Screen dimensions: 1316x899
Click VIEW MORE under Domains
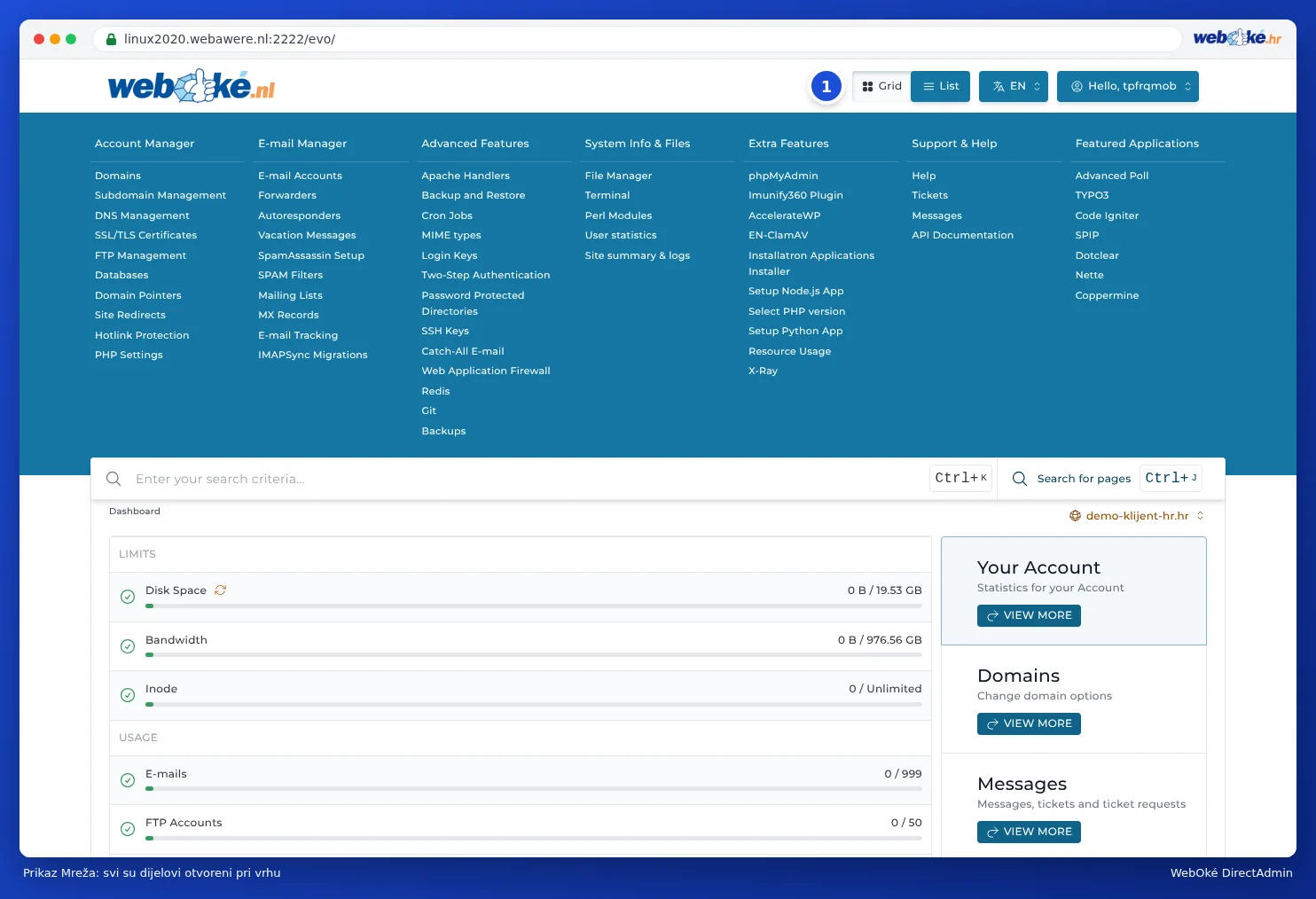point(1029,723)
